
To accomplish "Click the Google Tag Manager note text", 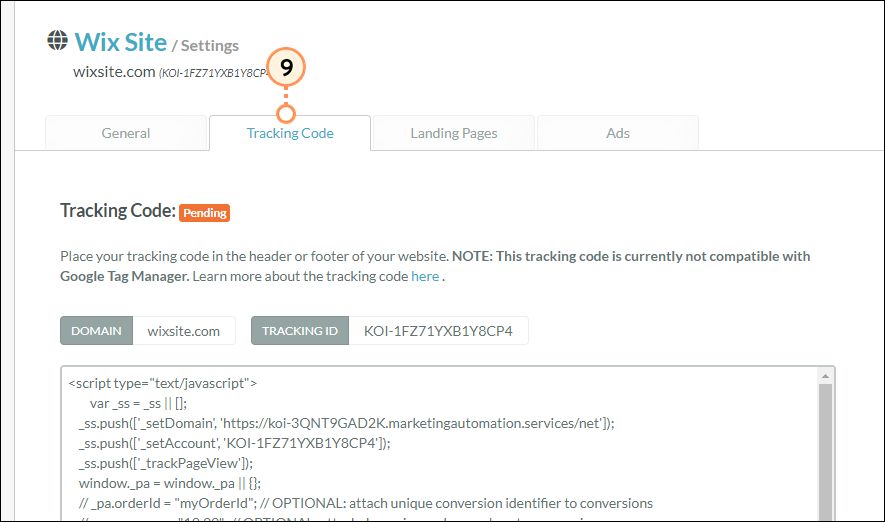I will click(x=435, y=266).
